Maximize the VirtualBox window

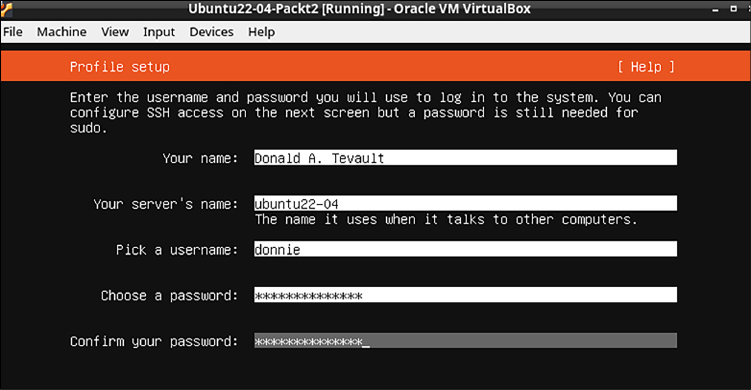733,9
